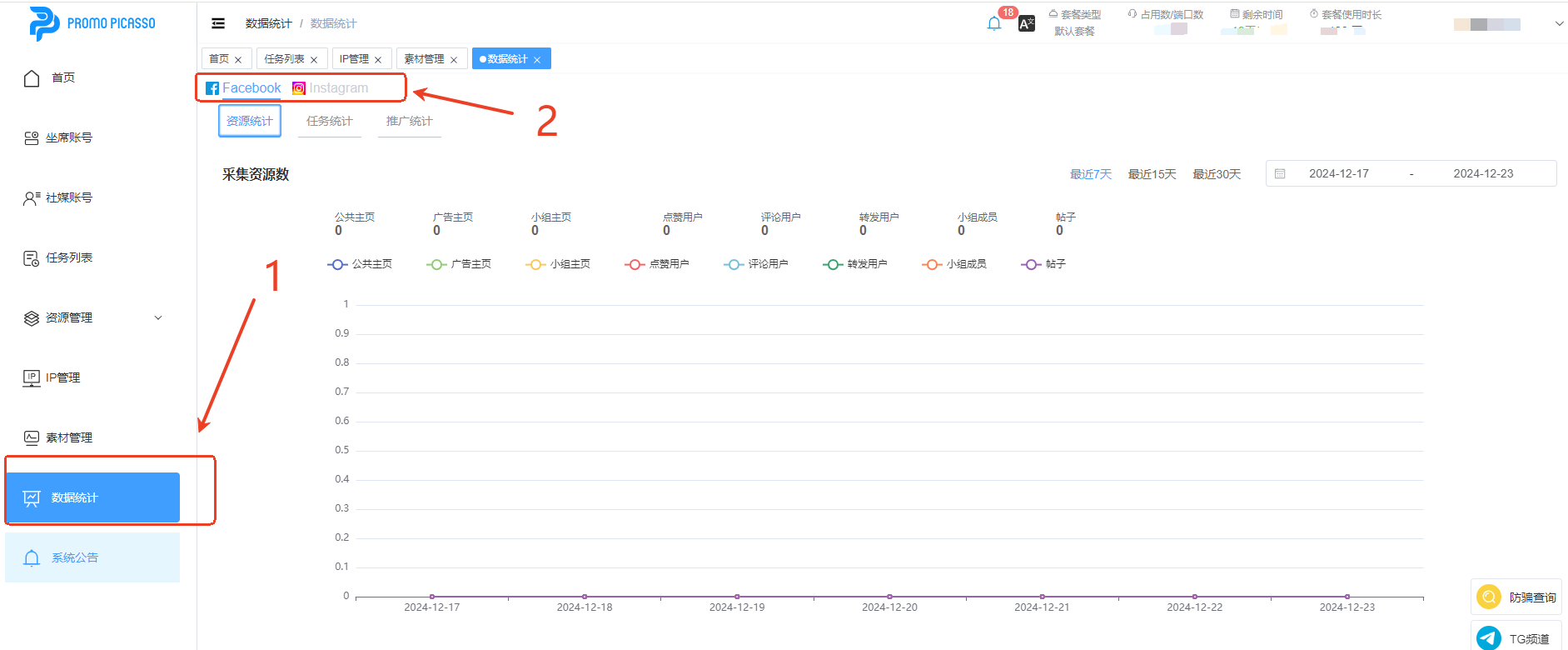Click the 素材管理 sidebar icon
Viewport: 1568px width, 650px height.
(32, 438)
